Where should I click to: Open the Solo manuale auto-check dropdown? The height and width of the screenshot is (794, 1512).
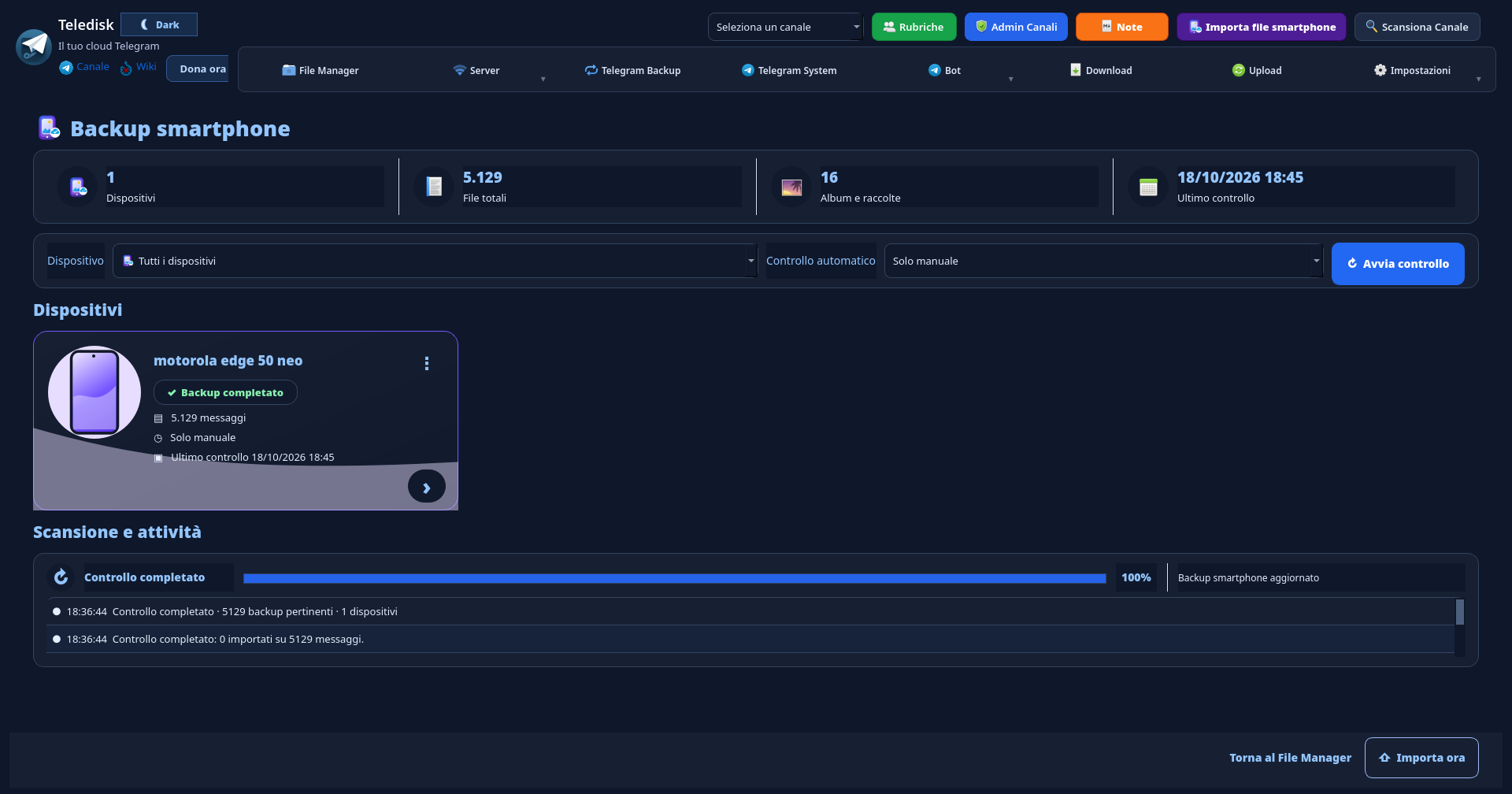pyautogui.click(x=1103, y=261)
